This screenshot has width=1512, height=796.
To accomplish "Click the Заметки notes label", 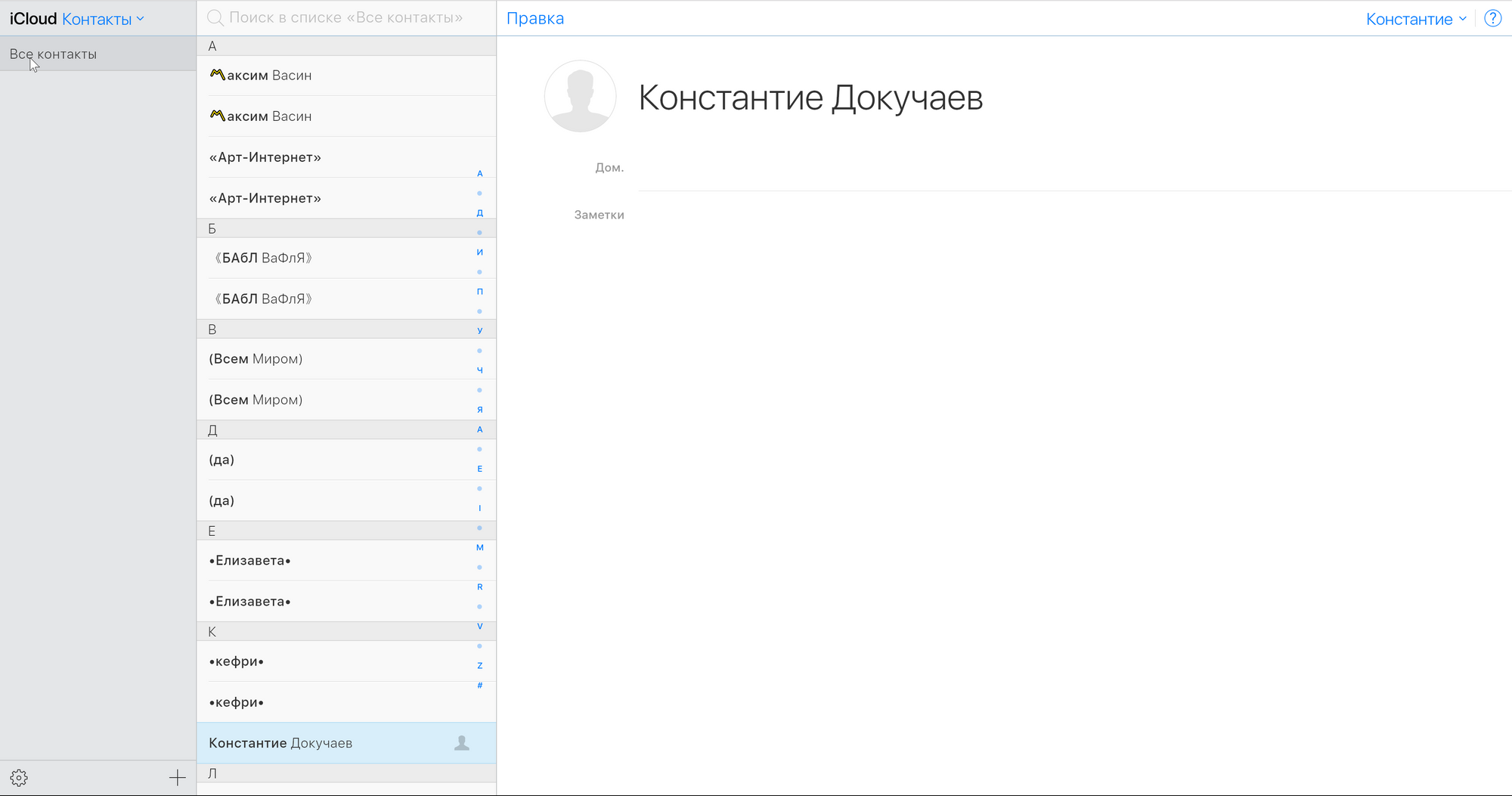I will pos(599,215).
